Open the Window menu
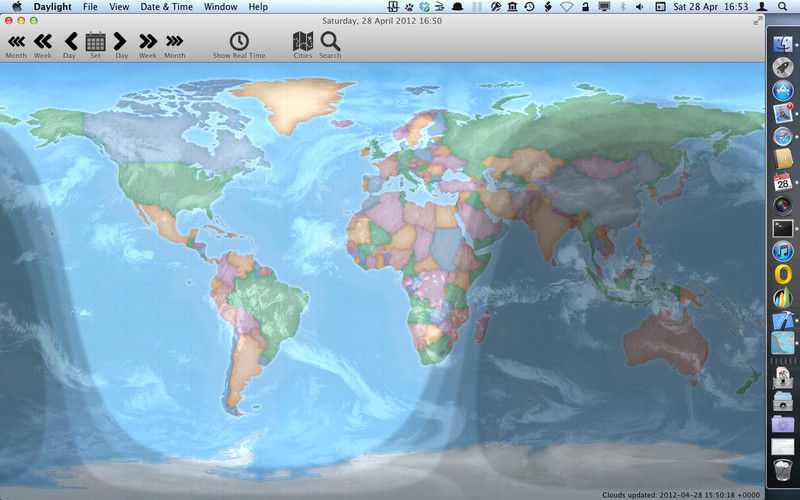800x500 pixels. pos(220,7)
